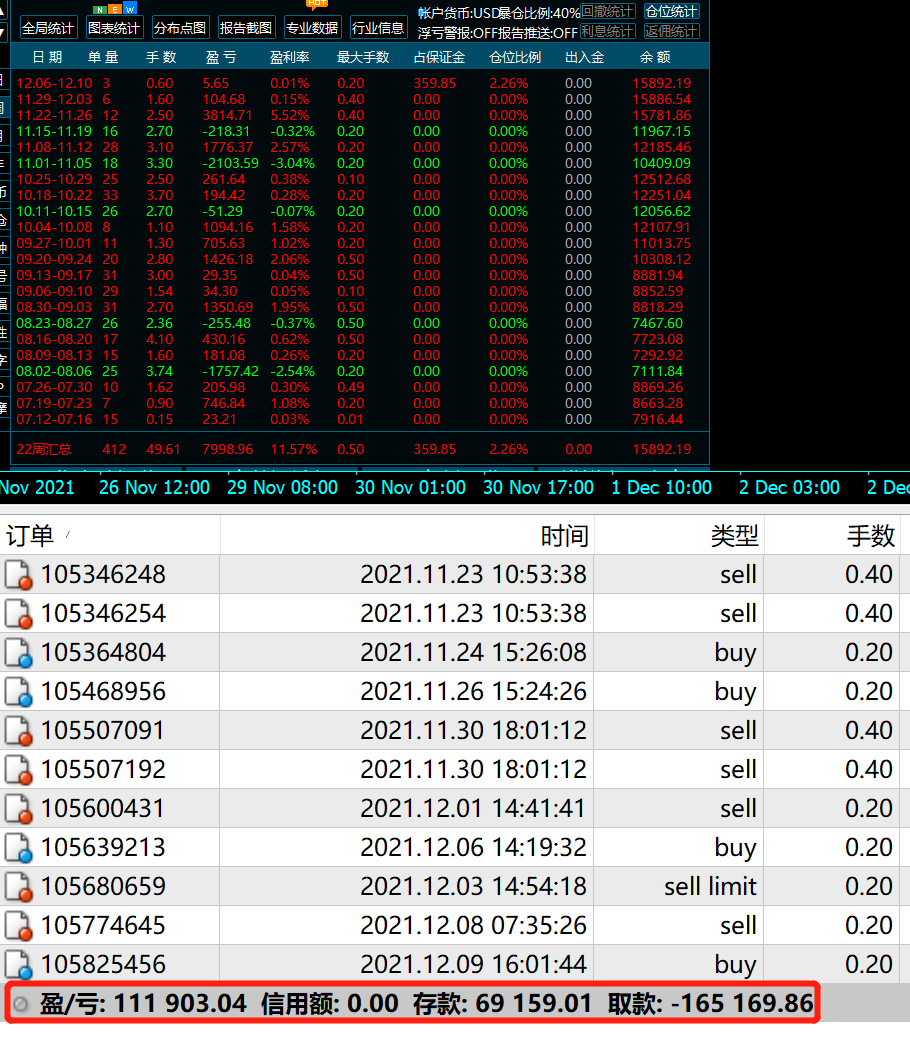This screenshot has width=910, height=1046.
Task: Click the buy order icon for 105364804
Action: tap(17, 652)
